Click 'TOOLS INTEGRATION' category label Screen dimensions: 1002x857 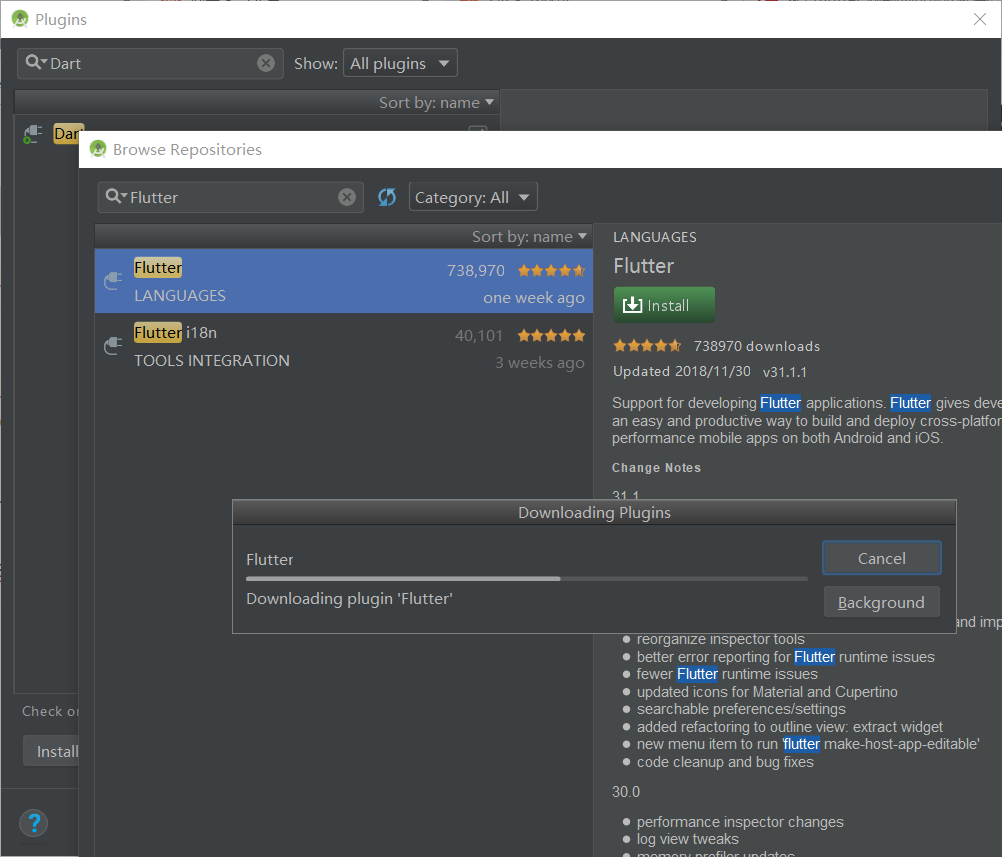coord(212,360)
